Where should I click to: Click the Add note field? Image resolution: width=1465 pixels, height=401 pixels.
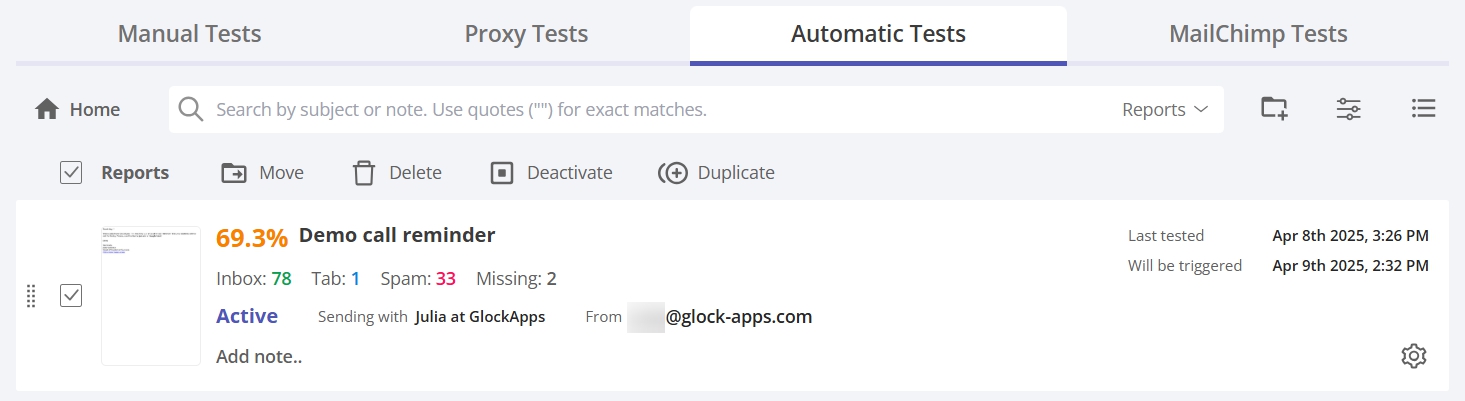click(x=259, y=356)
